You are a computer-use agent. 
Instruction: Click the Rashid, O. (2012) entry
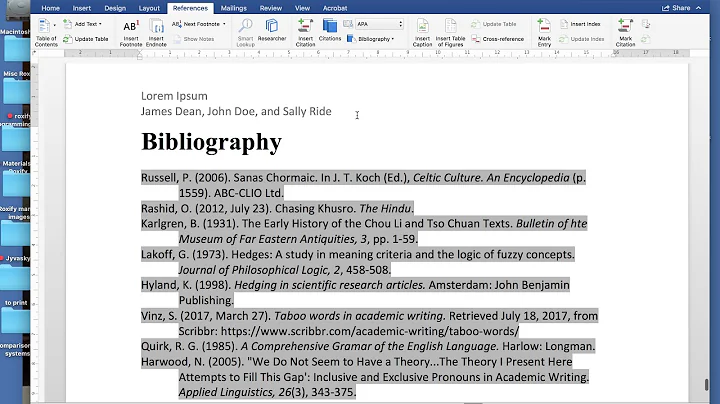277,208
